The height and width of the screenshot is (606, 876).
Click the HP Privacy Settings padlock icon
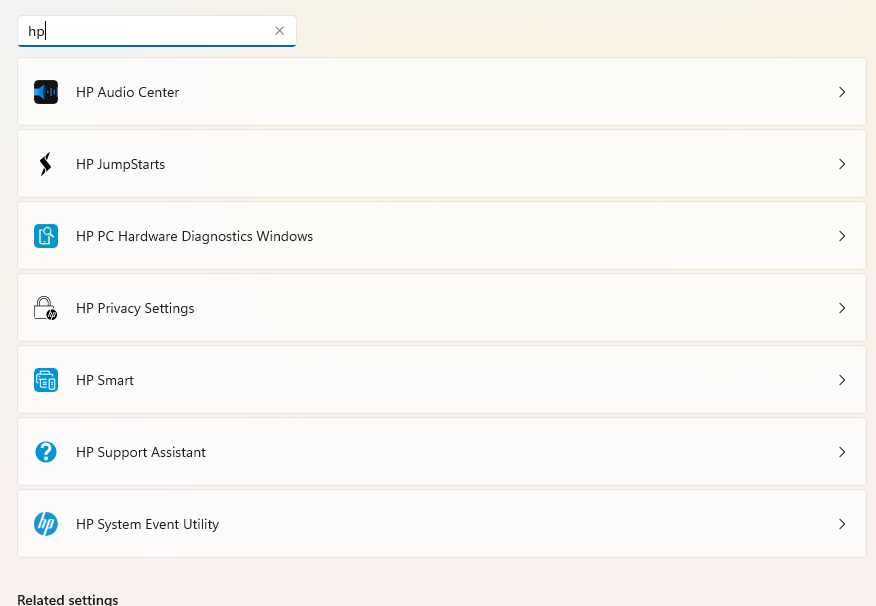(x=45, y=308)
